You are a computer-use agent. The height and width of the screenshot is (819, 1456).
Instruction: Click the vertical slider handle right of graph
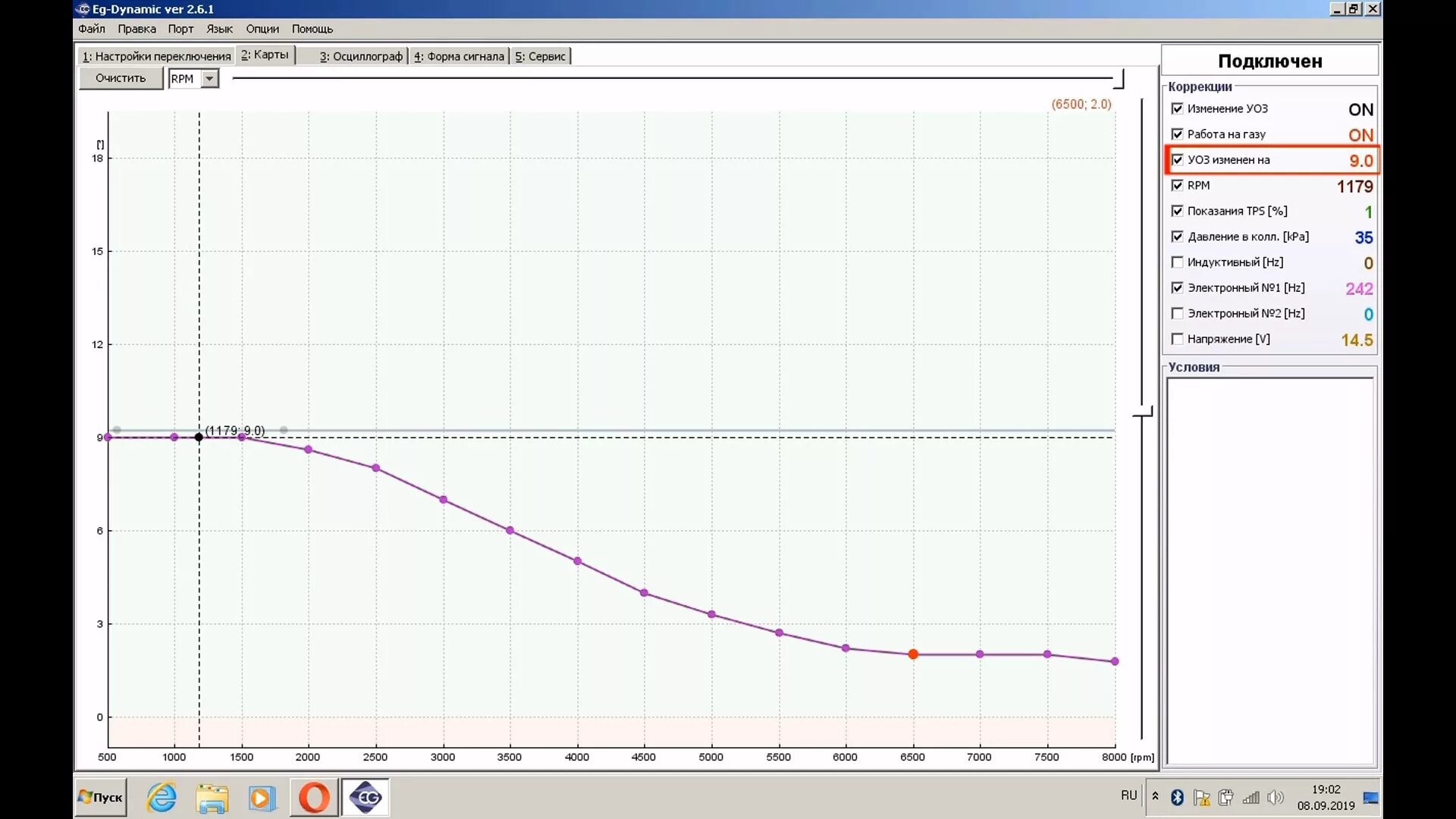(x=1143, y=413)
